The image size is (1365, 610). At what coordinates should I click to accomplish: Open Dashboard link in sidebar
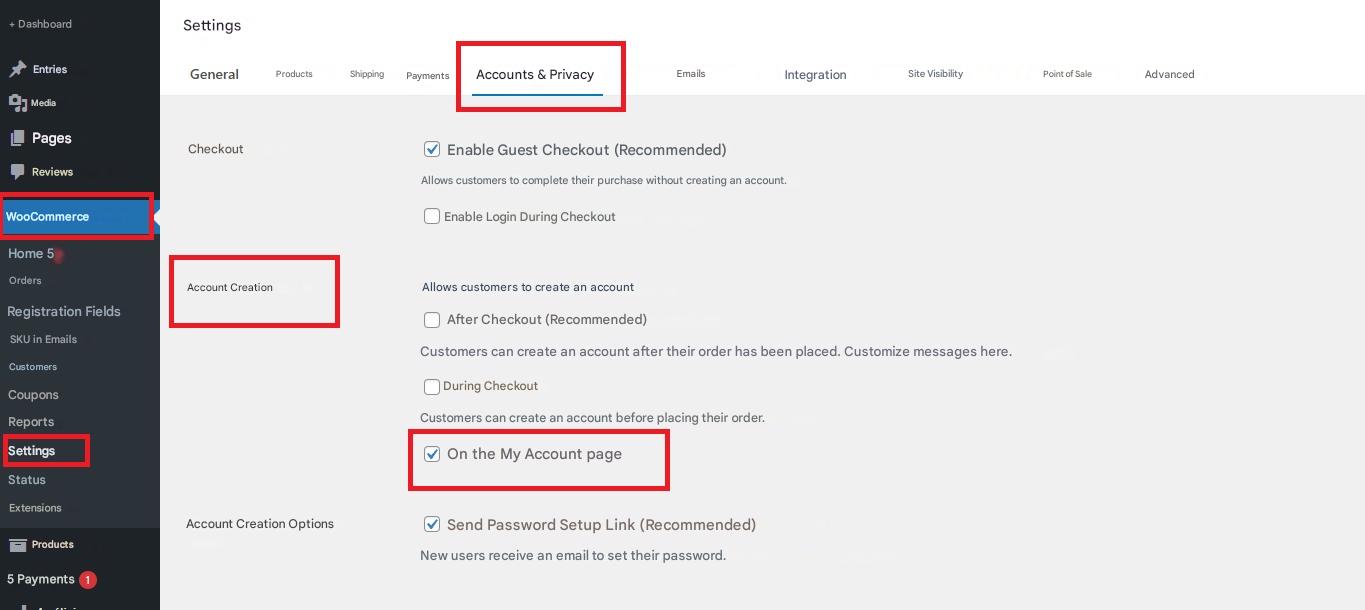coord(41,24)
